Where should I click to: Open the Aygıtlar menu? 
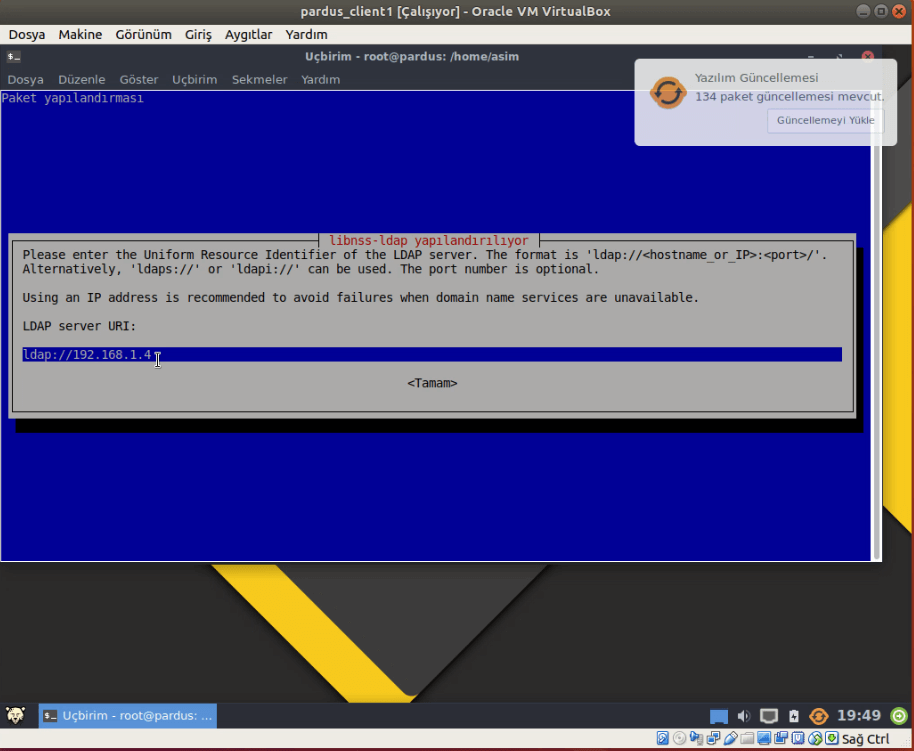point(248,34)
